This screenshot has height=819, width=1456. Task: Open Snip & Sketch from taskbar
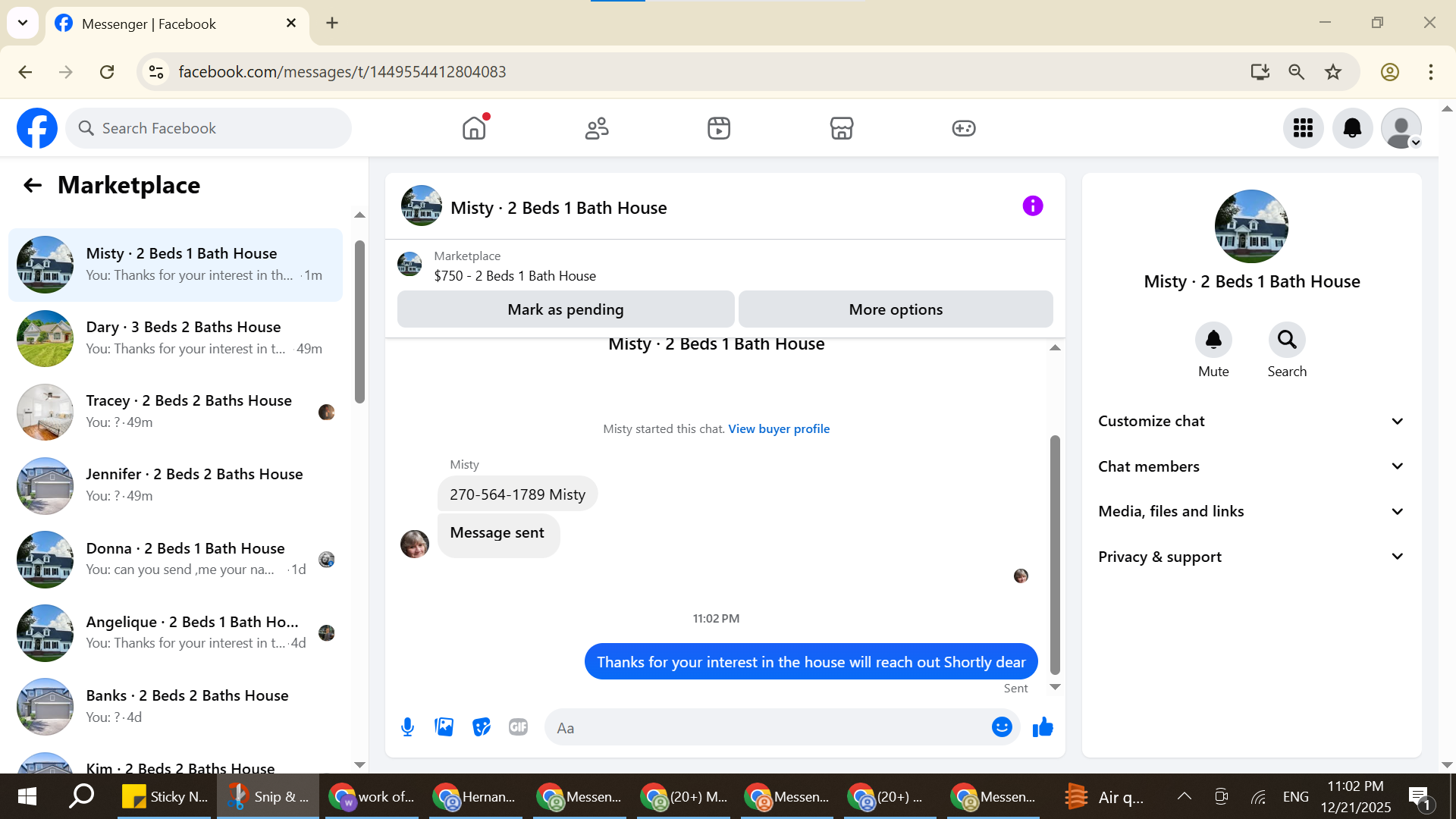[x=268, y=796]
